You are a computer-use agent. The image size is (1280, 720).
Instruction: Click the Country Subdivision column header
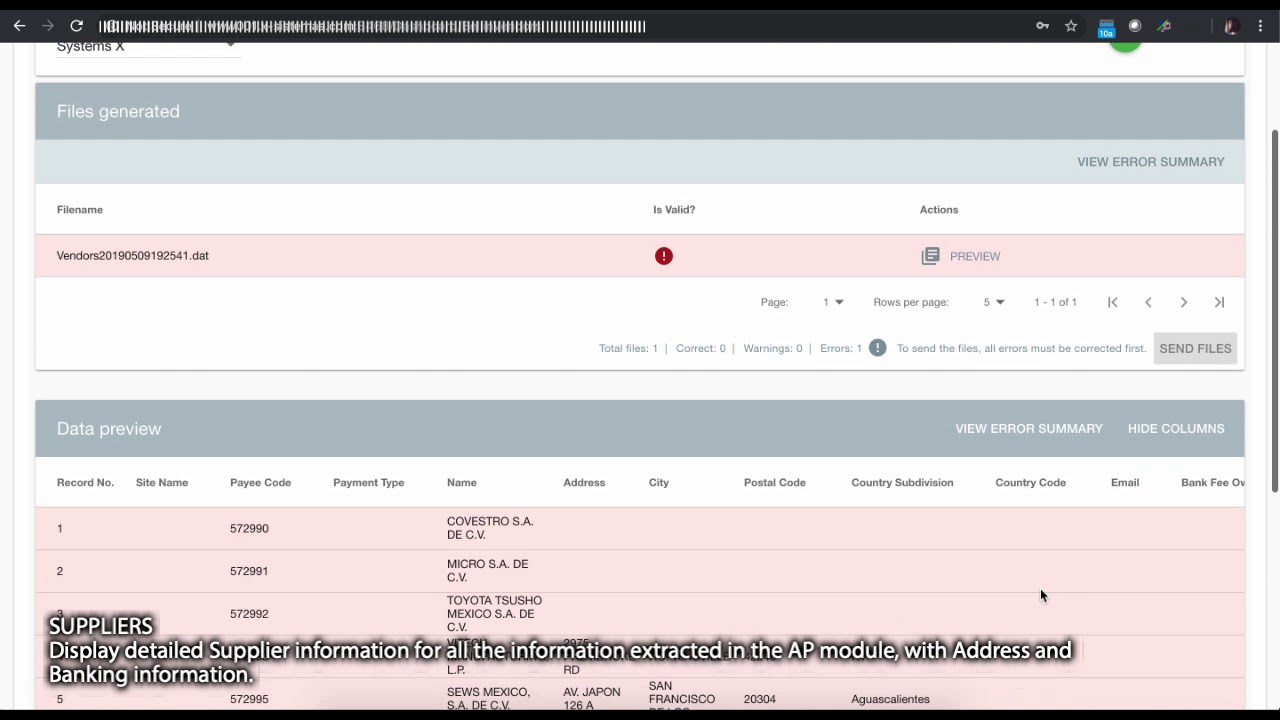click(902, 483)
